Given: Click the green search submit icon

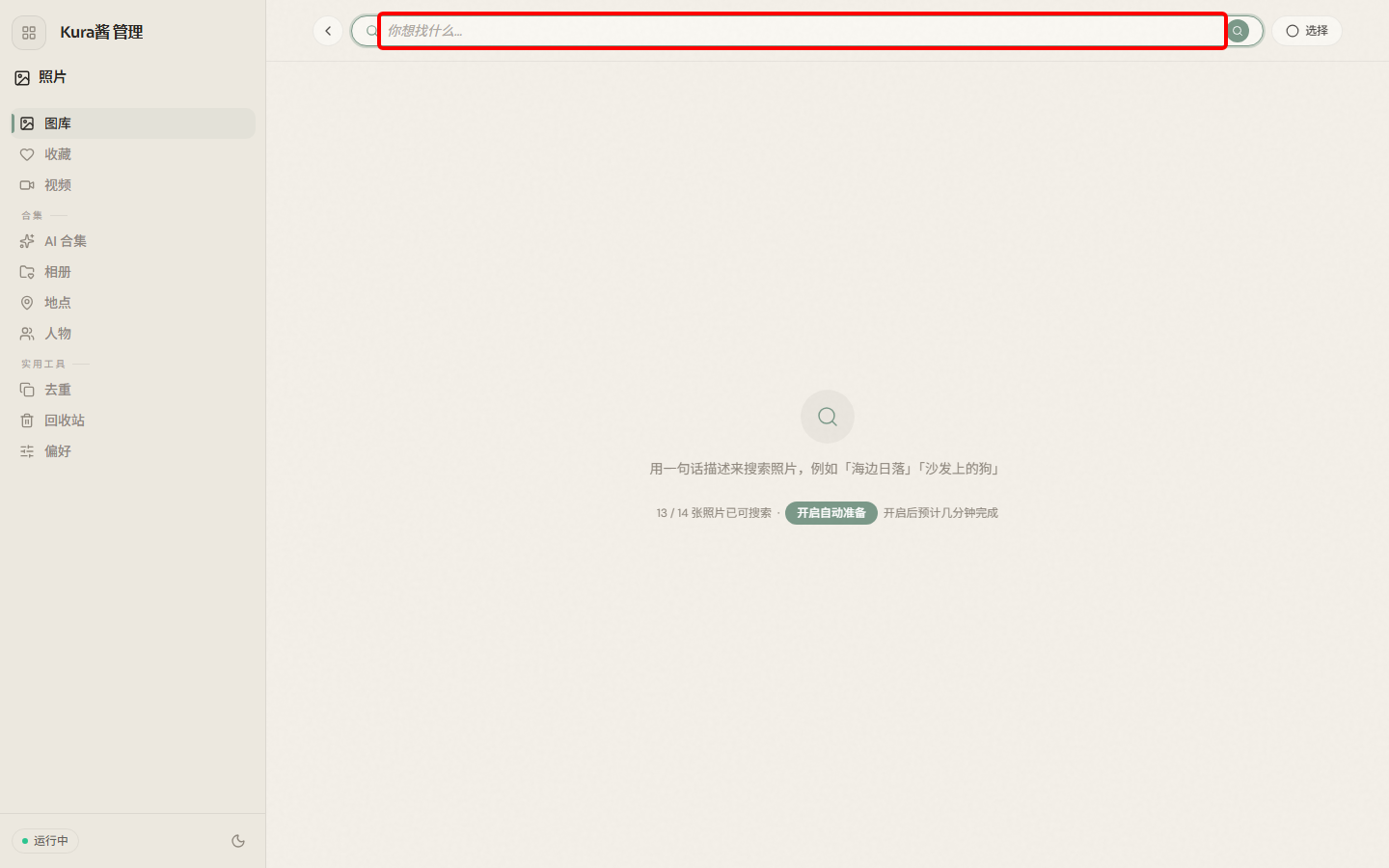Looking at the screenshot, I should (x=1238, y=31).
